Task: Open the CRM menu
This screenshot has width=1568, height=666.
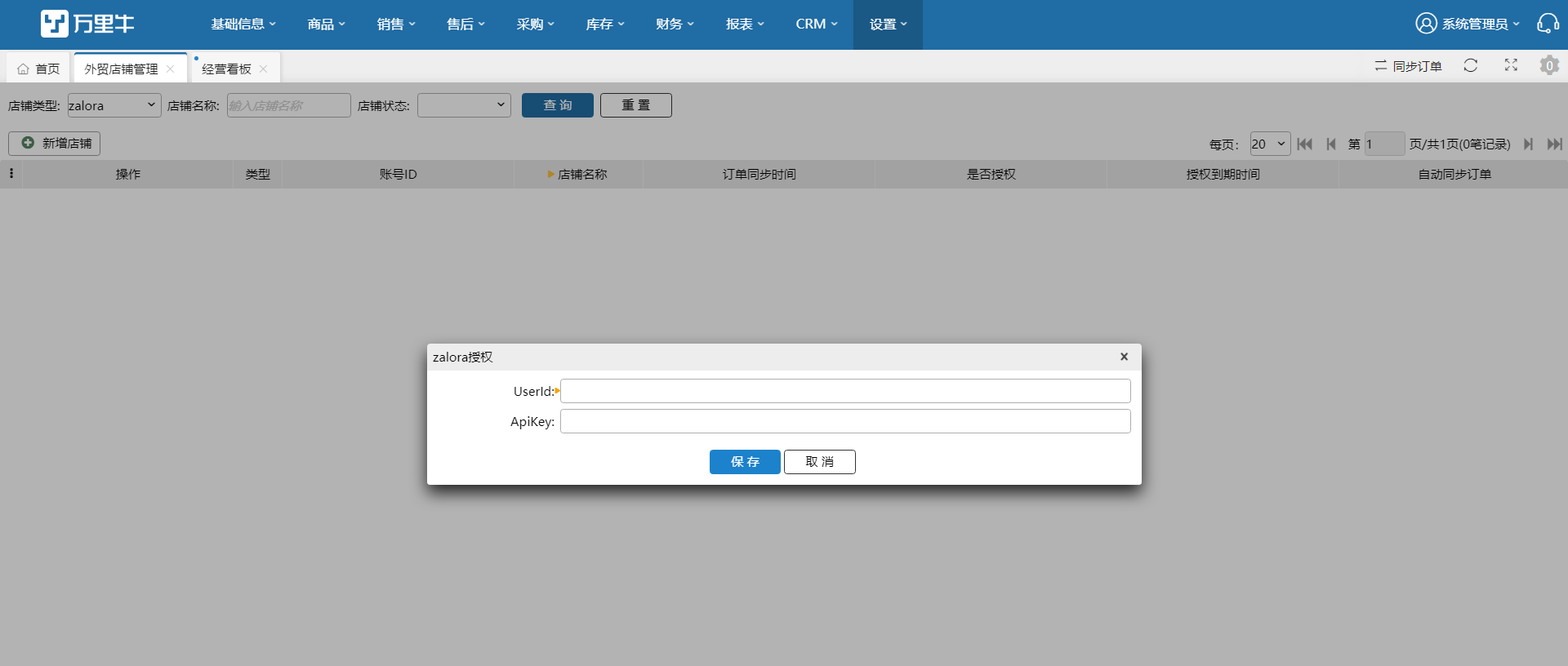Action: [817, 24]
